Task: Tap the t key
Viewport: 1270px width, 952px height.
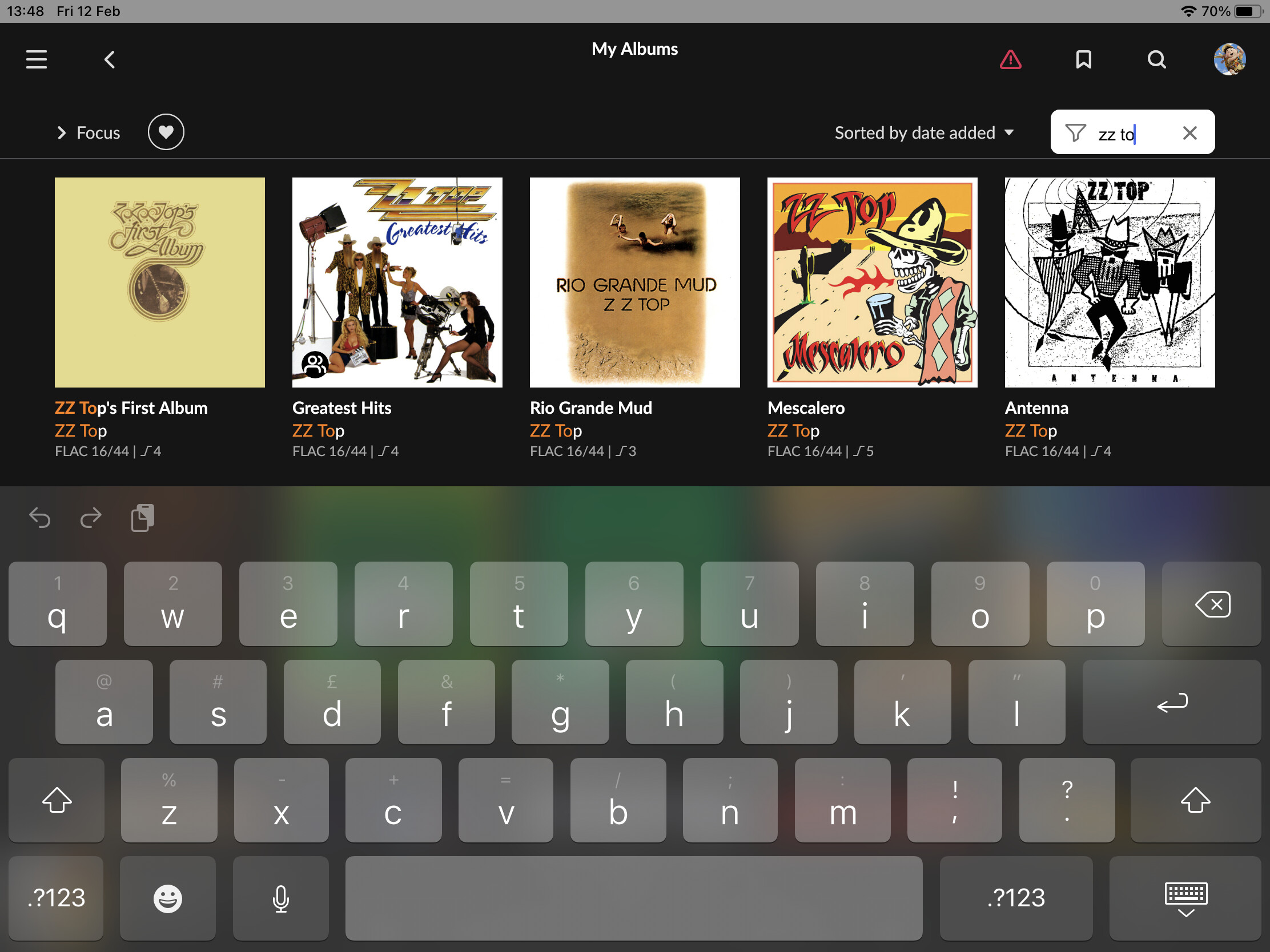Action: pos(519,604)
